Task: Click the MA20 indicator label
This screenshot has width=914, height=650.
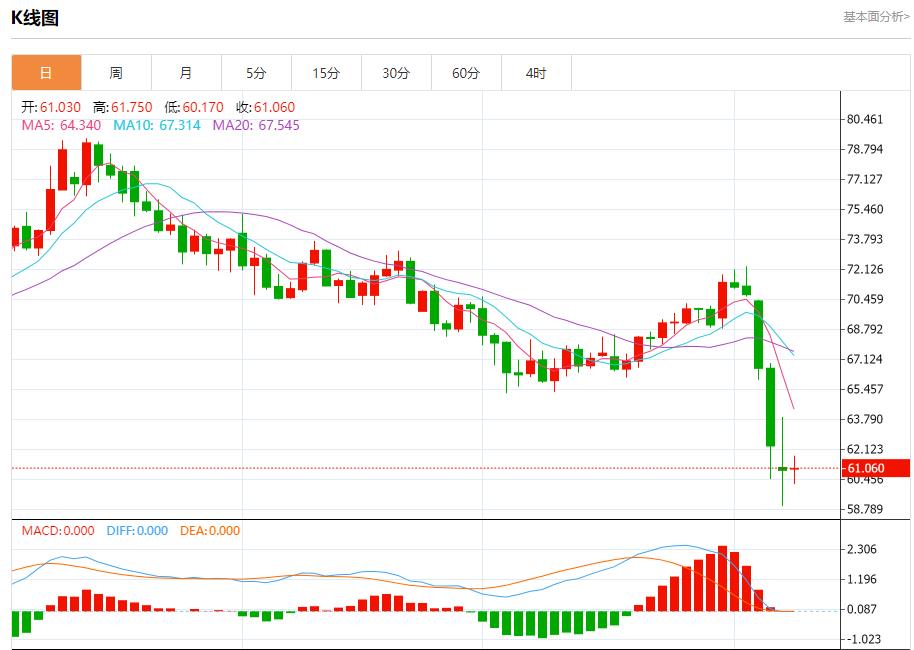Action: point(256,125)
